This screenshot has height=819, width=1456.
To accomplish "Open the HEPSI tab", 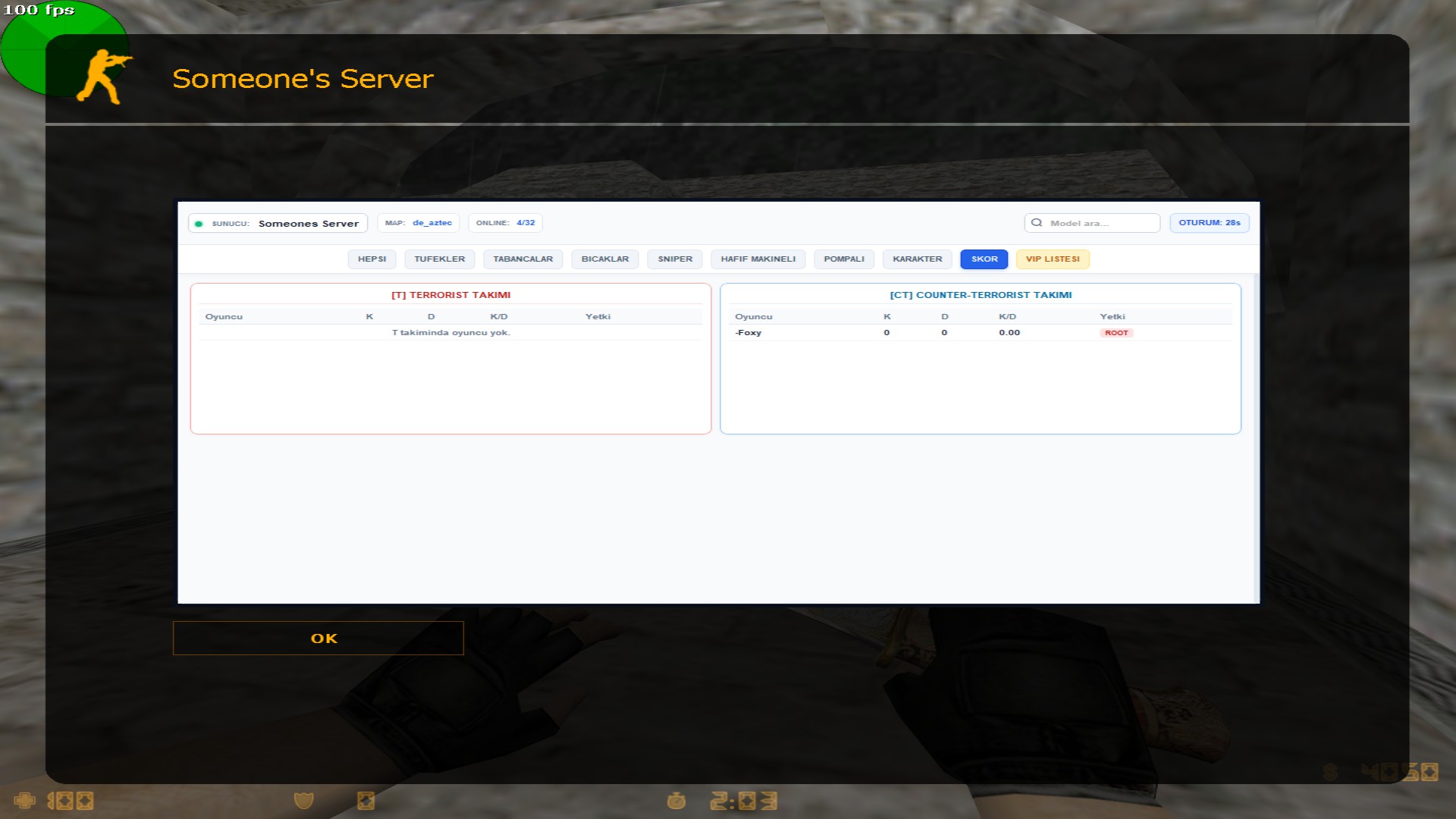I will pyautogui.click(x=372, y=259).
